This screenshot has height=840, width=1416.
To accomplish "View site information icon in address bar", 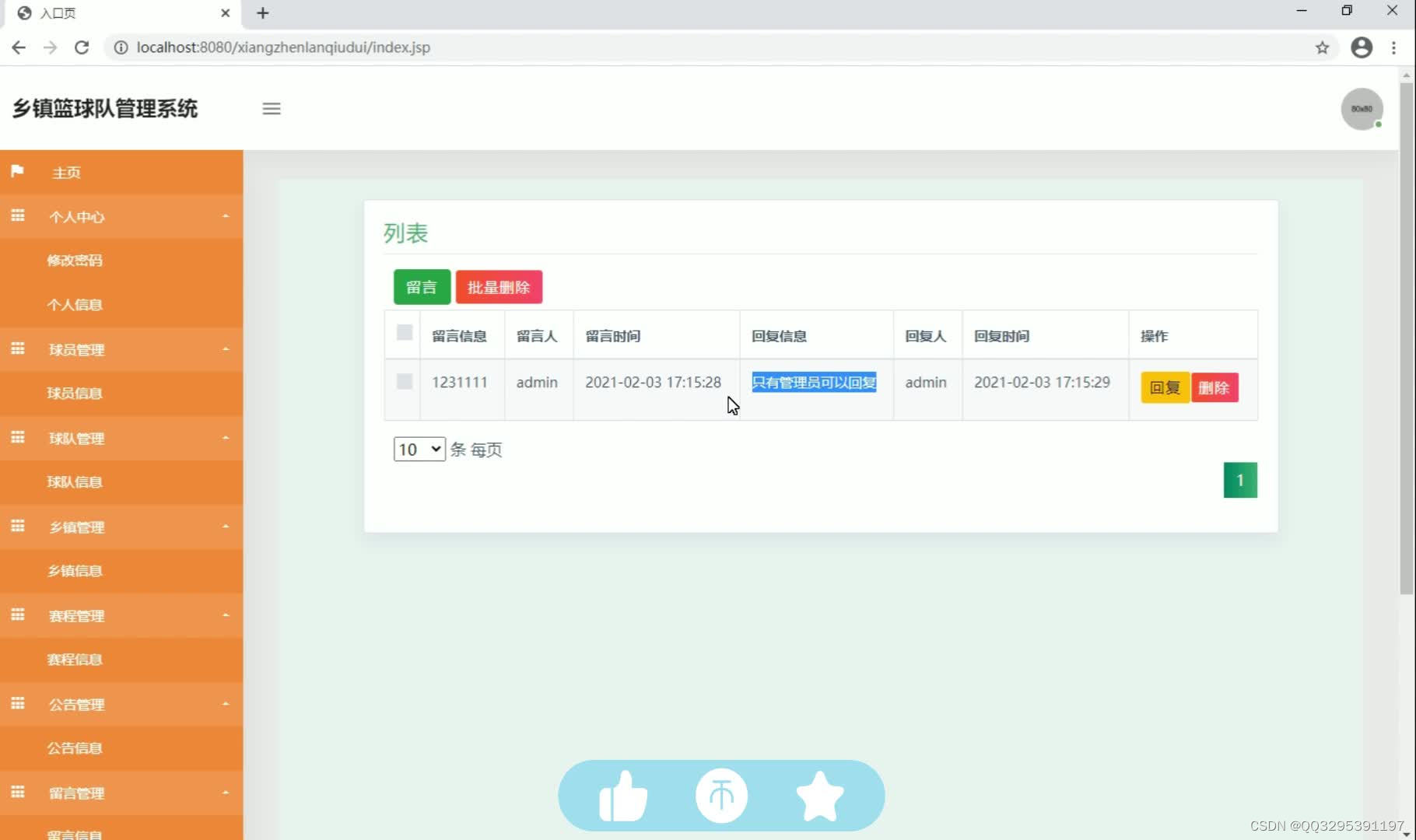I will [x=121, y=47].
